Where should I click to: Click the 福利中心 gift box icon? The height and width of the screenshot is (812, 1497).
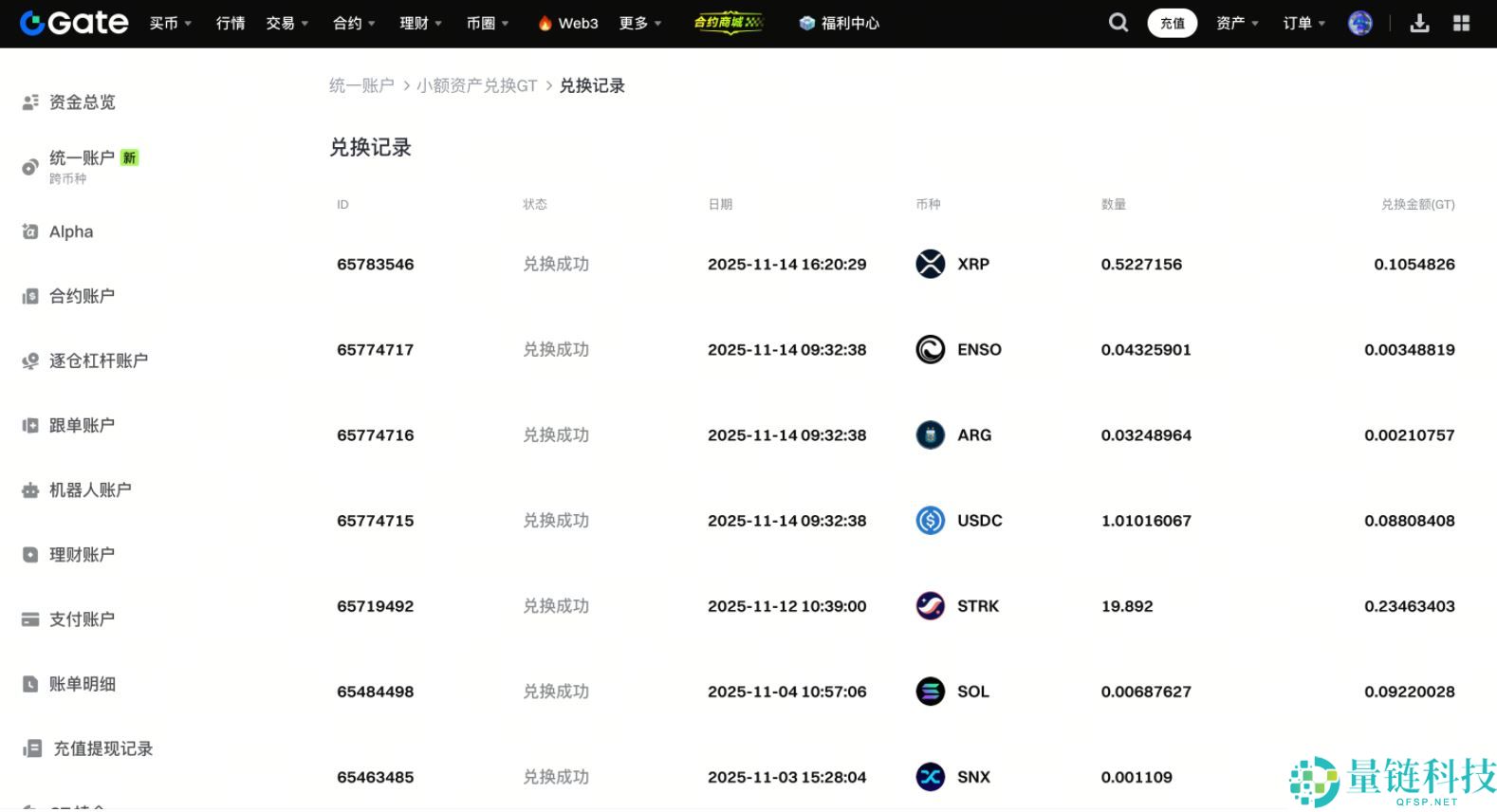[x=807, y=23]
